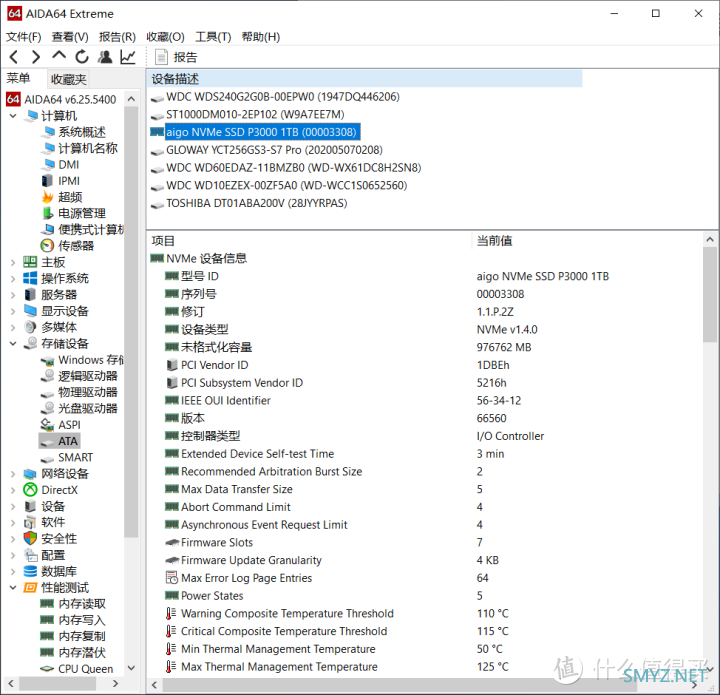This screenshot has height=695, width=720.
Task: Select 逻辑驱动器 in the tree
Action: click(87, 376)
